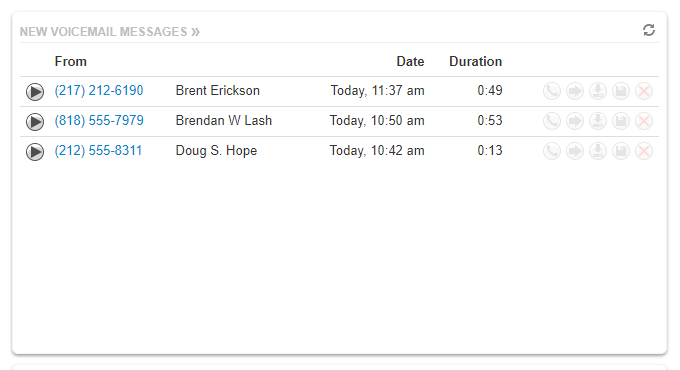This screenshot has width=680, height=370.
Task: Download the Doug S. Hope voicemail
Action: [598, 151]
